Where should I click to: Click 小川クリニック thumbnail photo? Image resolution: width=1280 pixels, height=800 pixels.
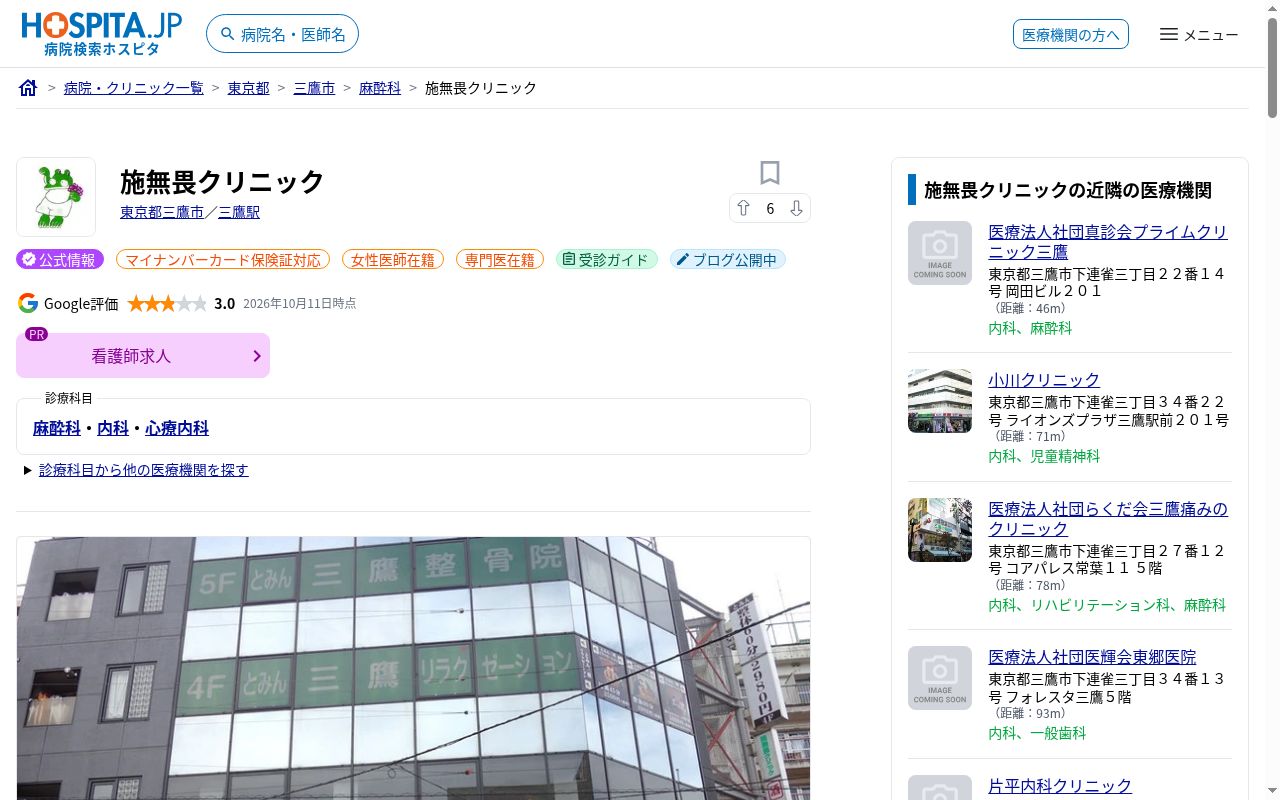click(x=940, y=401)
